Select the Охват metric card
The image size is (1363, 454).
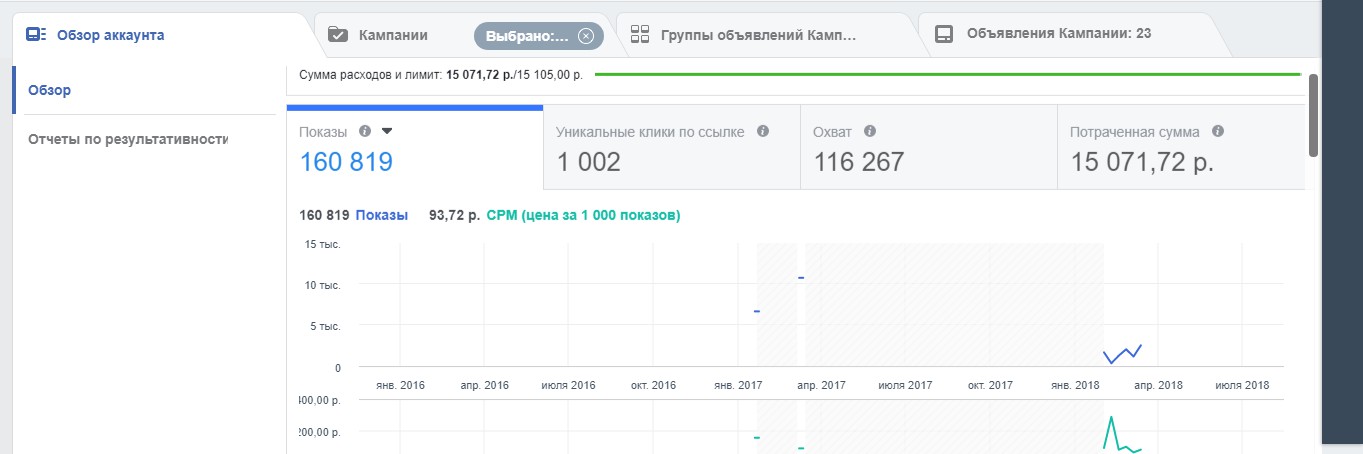point(929,149)
